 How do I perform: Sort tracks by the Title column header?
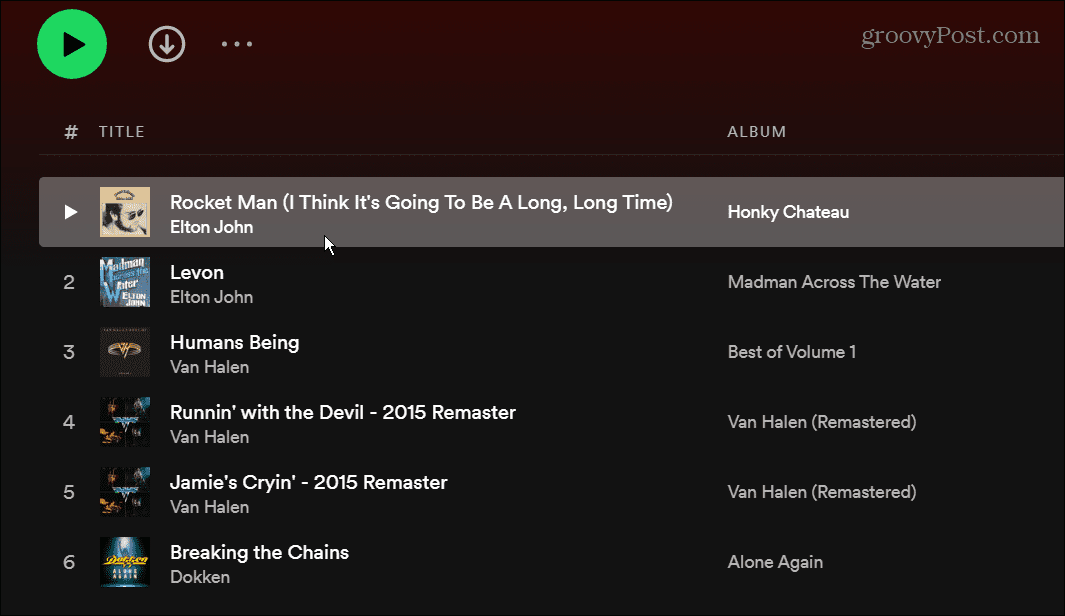tap(122, 132)
